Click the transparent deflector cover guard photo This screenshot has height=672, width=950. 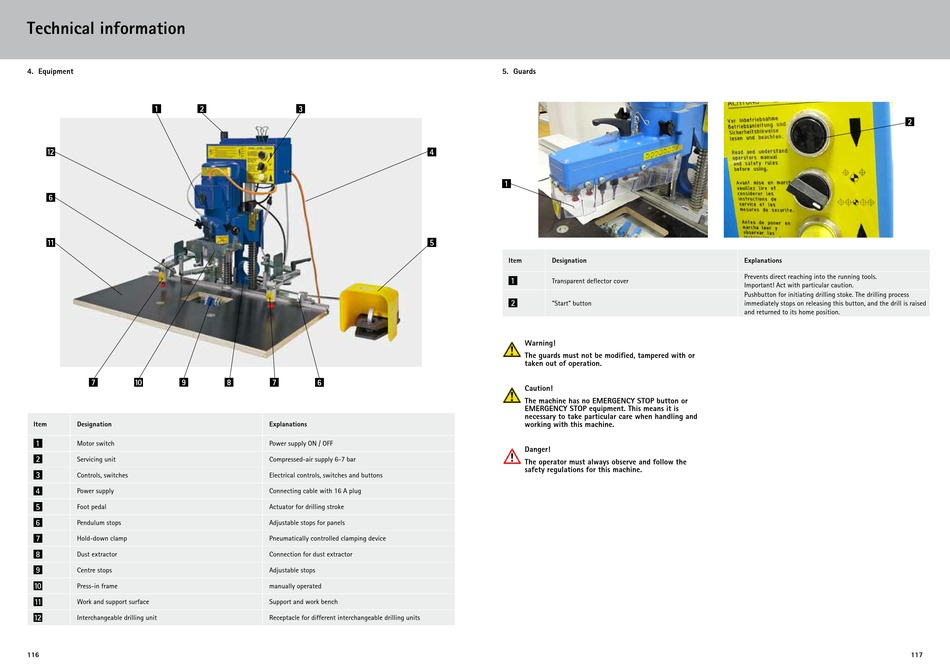623,169
